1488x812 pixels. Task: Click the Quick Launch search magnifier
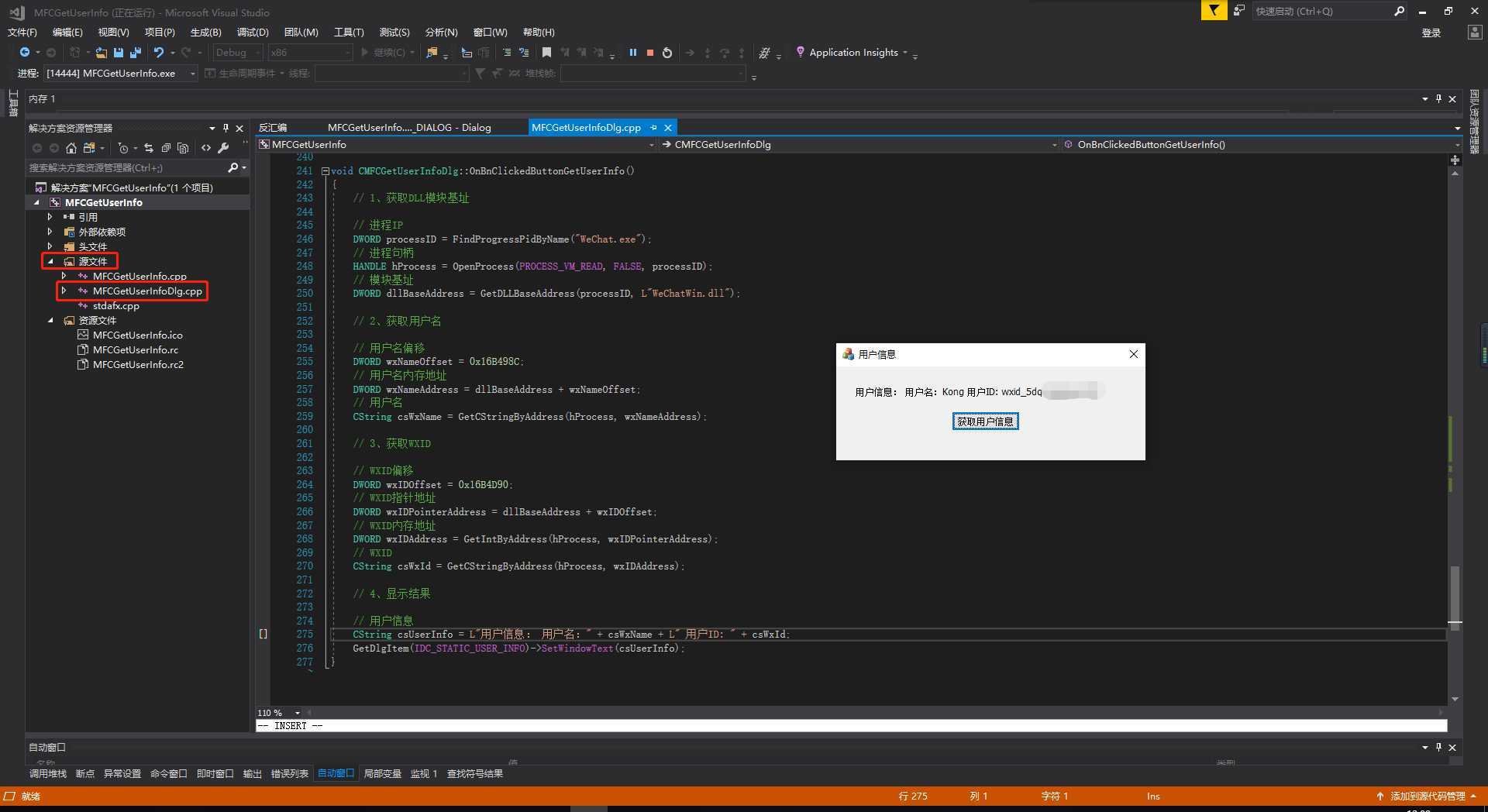click(1399, 11)
